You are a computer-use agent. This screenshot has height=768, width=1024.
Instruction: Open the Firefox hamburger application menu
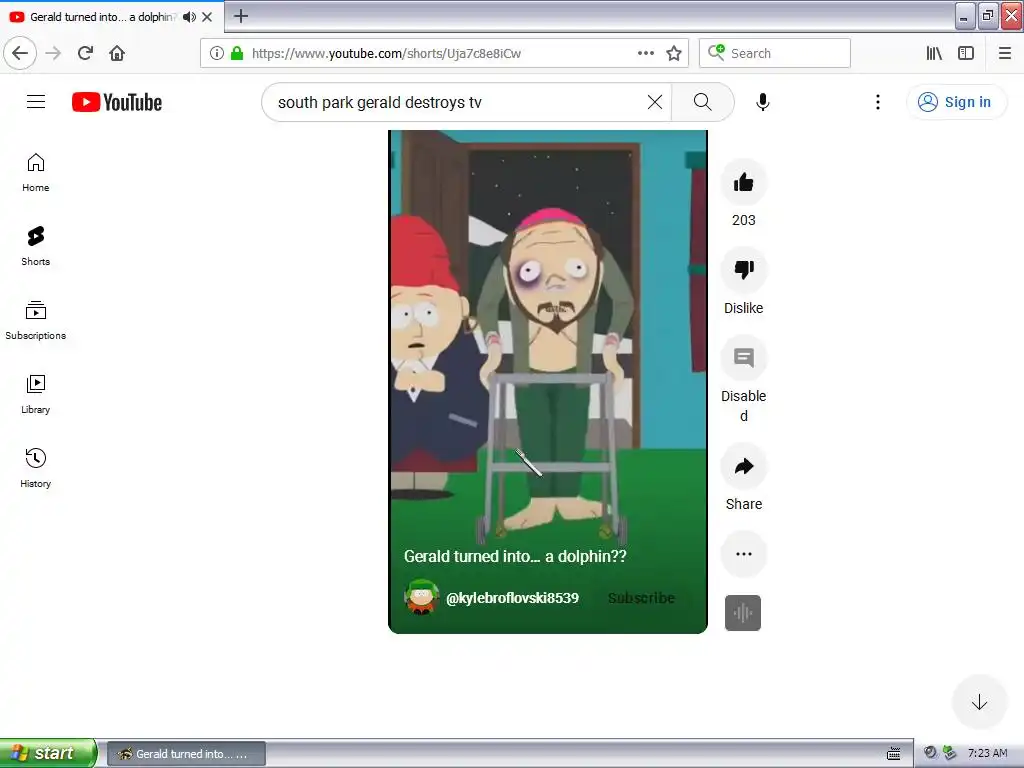pyautogui.click(x=1004, y=53)
